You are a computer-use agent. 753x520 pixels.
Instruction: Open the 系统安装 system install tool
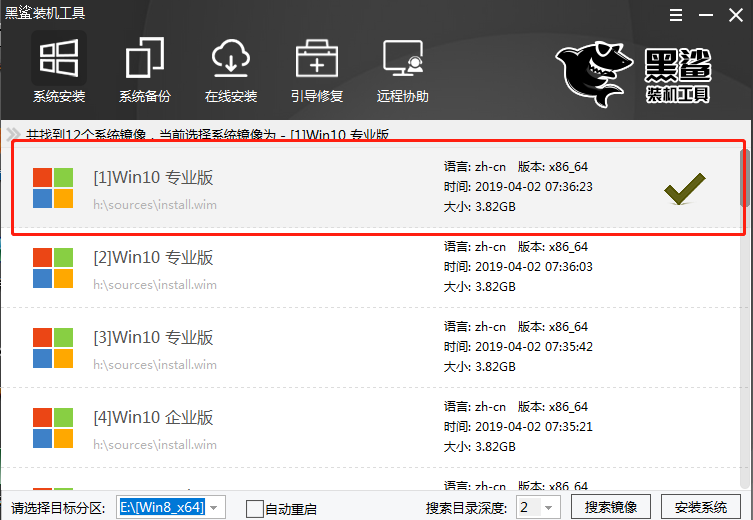59,68
